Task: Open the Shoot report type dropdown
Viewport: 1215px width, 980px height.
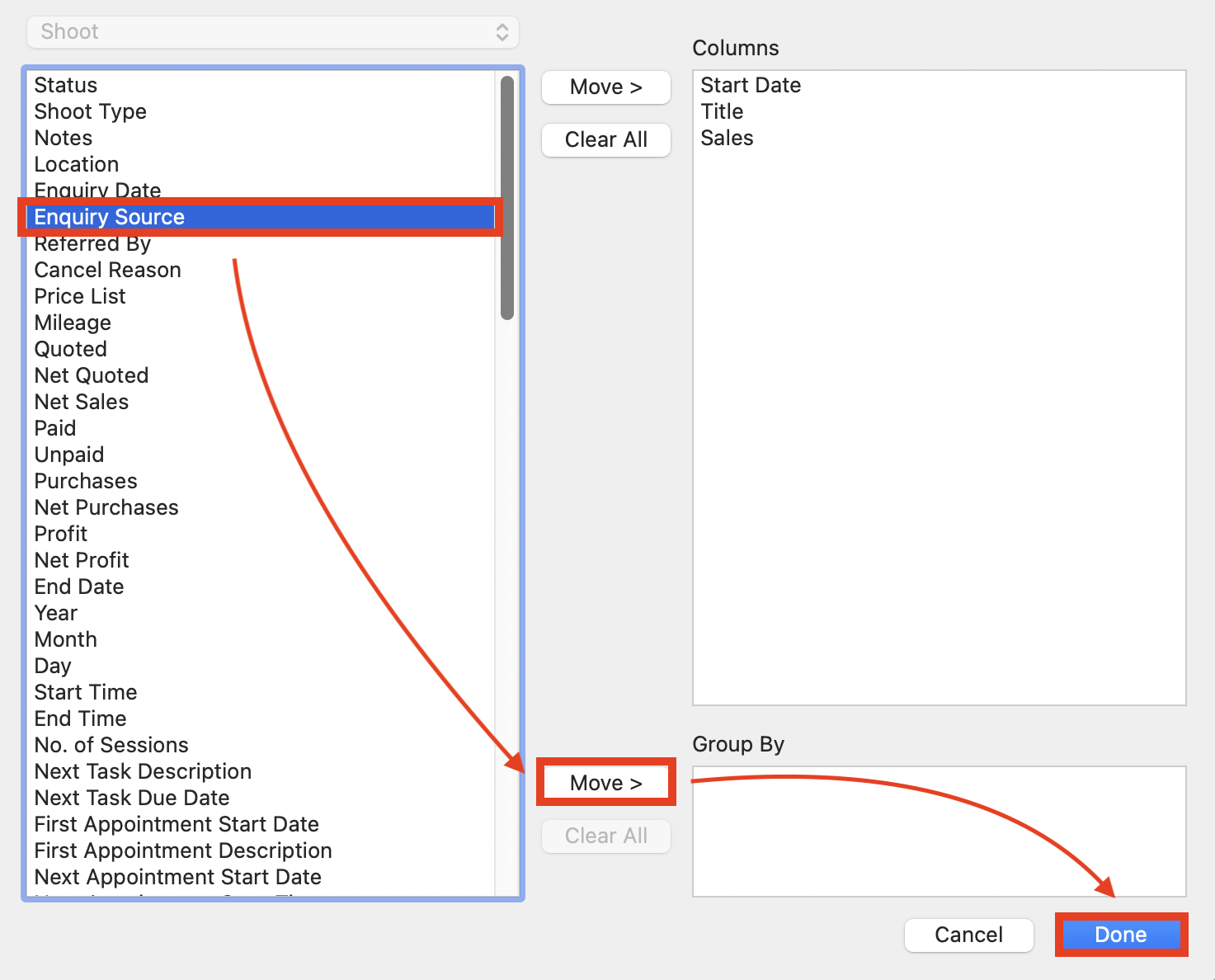Action: pos(272,31)
